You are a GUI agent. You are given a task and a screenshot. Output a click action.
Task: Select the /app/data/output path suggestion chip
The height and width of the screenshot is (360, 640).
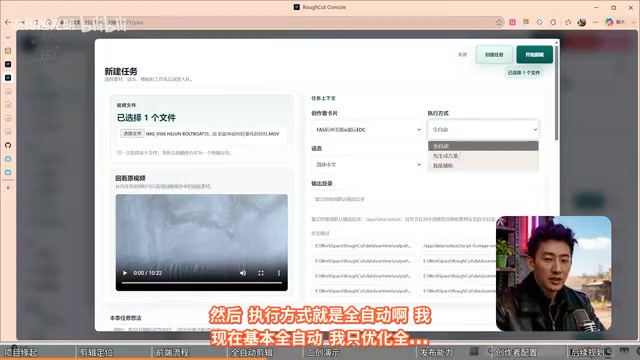click(458, 246)
